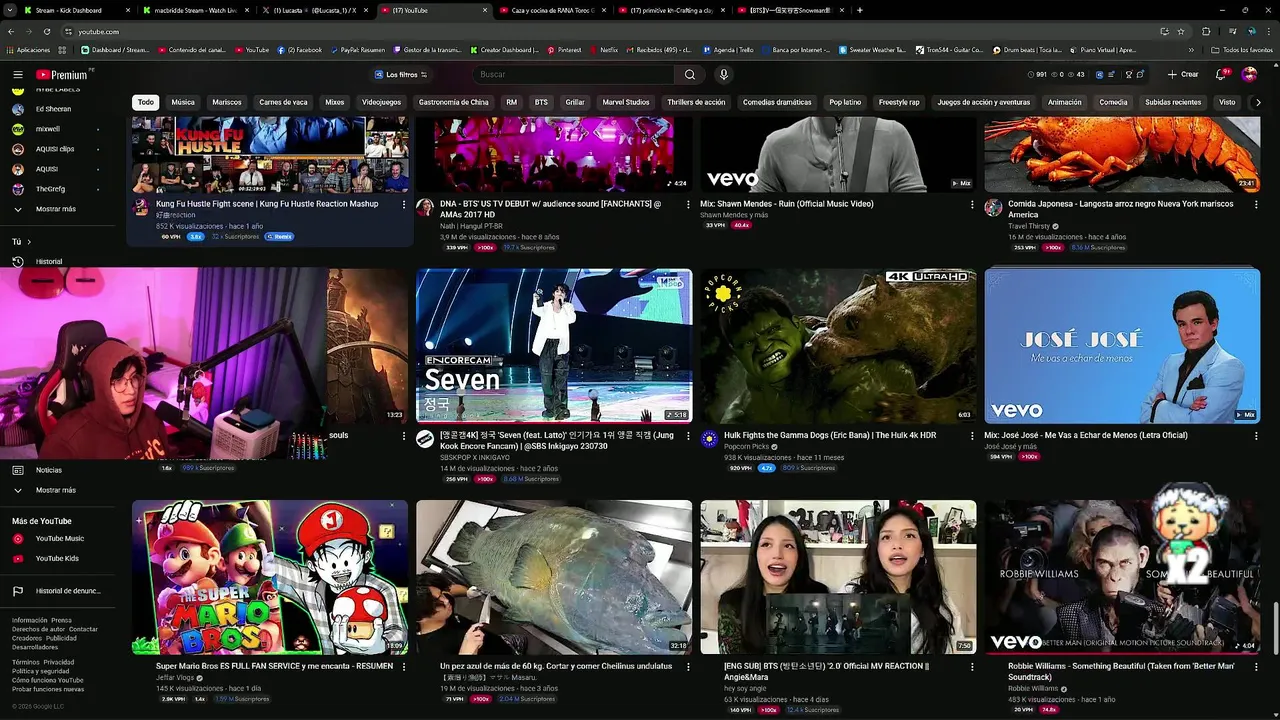1280x720 pixels.
Task: Play the Hulk Fights Gamma Dogs thumbnail
Action: pos(838,346)
